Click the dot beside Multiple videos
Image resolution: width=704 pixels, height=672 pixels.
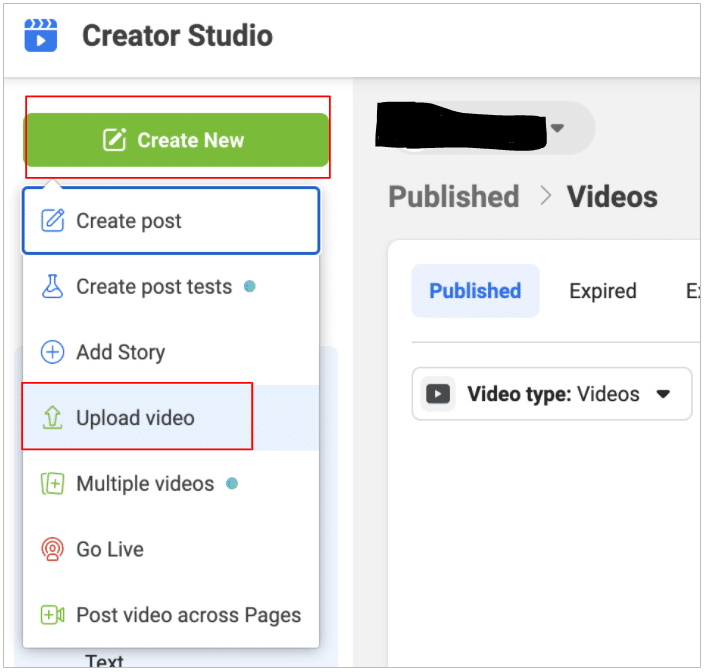coord(232,483)
